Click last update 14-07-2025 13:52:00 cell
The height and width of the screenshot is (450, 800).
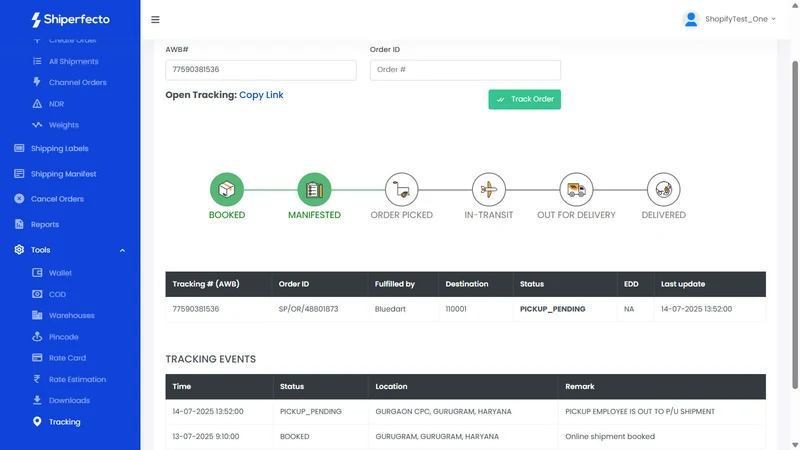[x=696, y=309]
